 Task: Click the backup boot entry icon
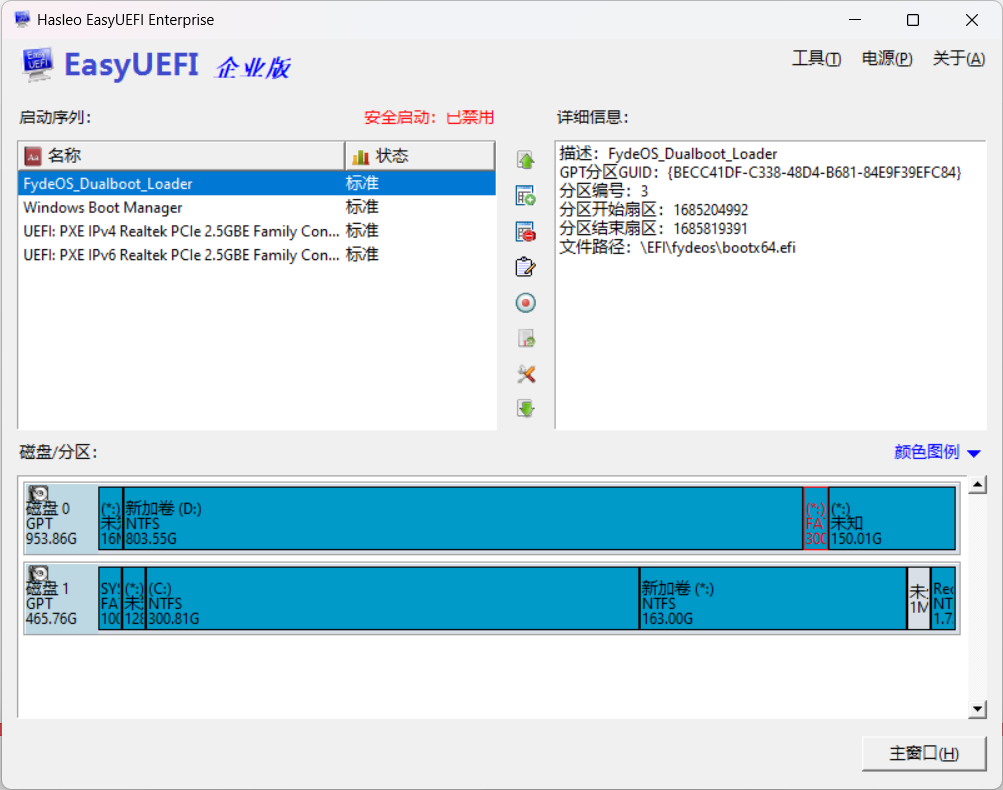tap(526, 338)
